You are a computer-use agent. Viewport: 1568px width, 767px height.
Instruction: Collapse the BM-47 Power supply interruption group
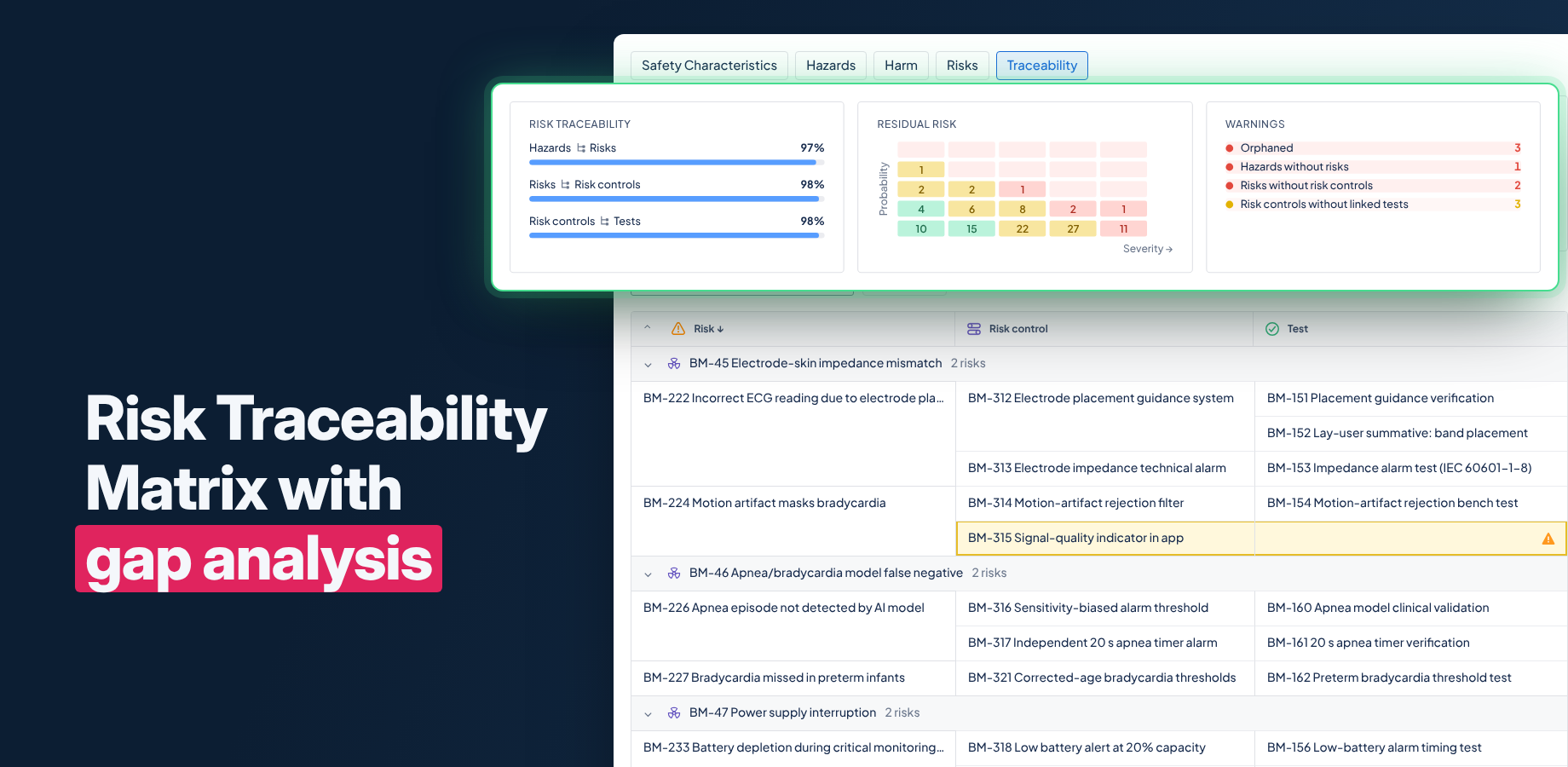coord(649,714)
